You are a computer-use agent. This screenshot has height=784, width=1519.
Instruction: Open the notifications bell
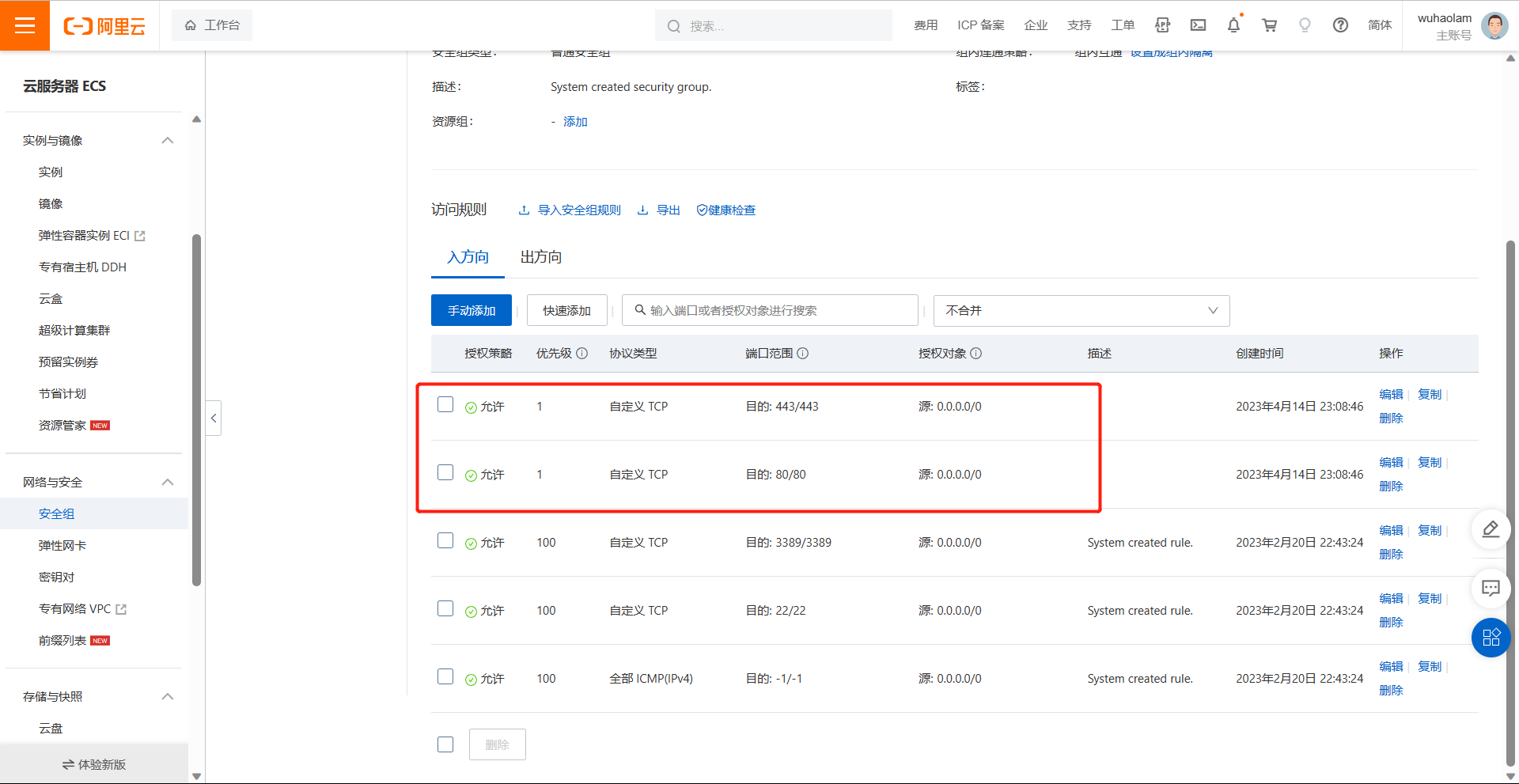1233,25
